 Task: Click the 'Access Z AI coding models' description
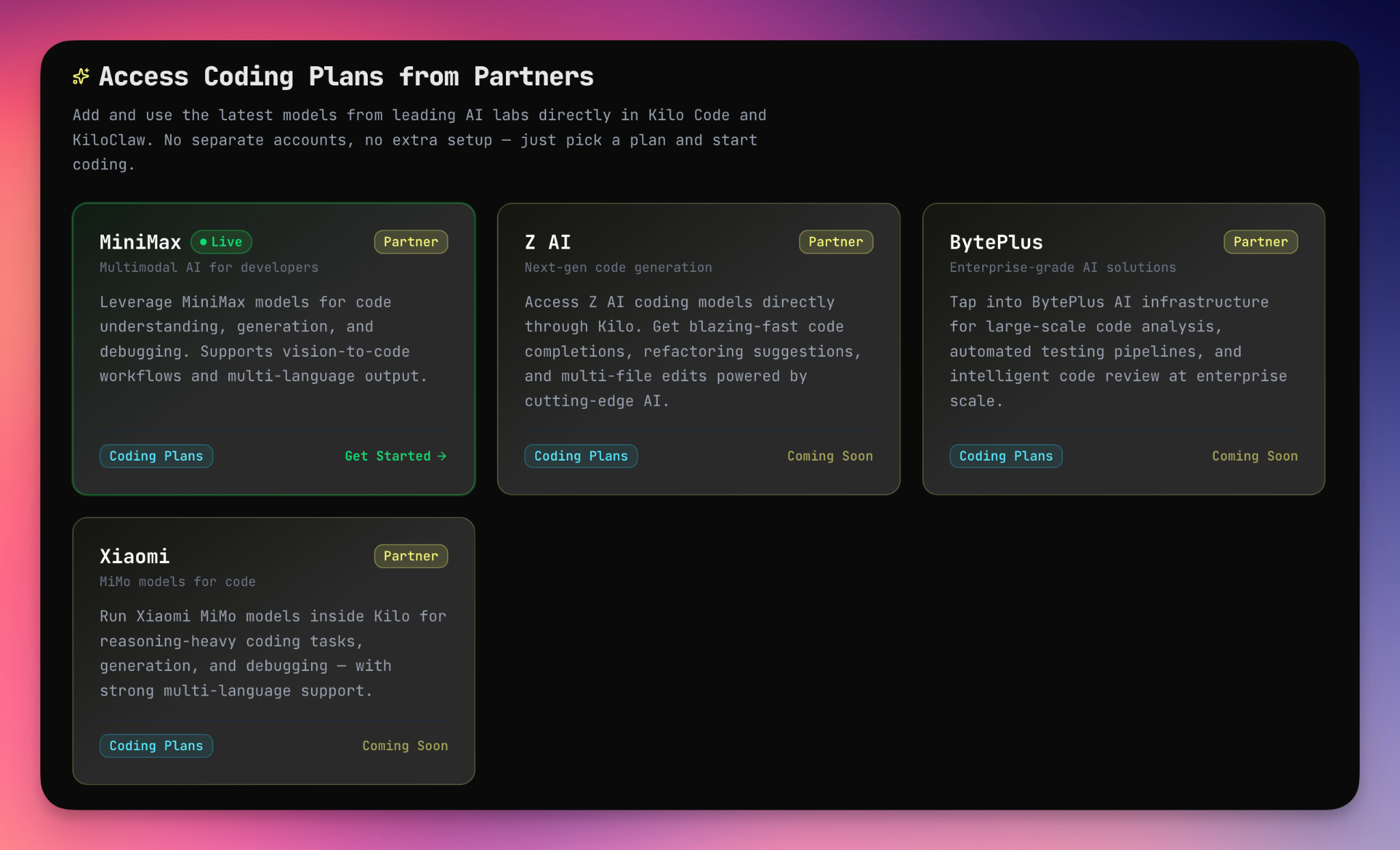[x=693, y=351]
